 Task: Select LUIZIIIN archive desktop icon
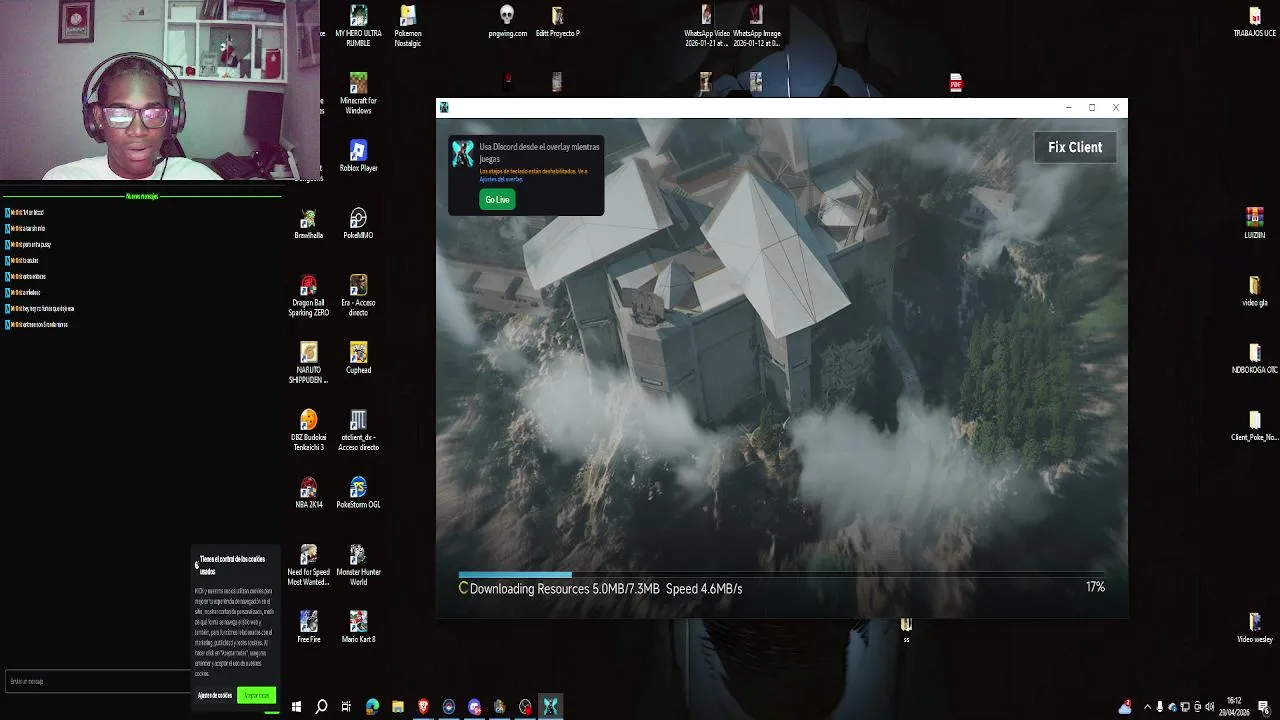point(1254,223)
